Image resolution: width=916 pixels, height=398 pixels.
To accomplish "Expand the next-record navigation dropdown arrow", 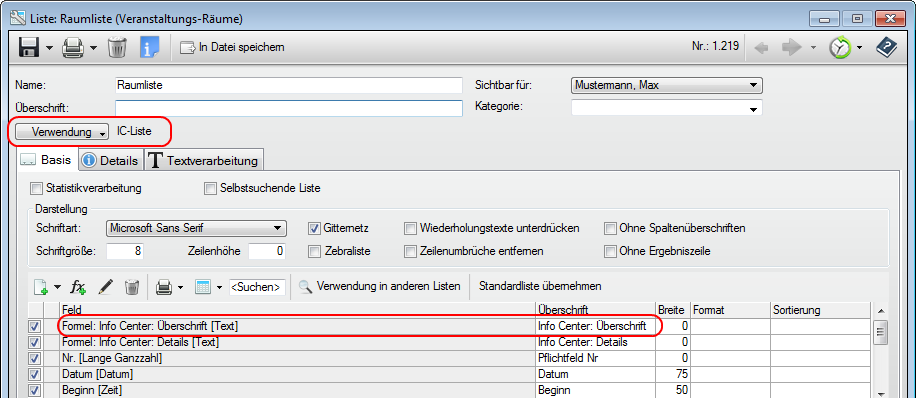I will pos(813,48).
